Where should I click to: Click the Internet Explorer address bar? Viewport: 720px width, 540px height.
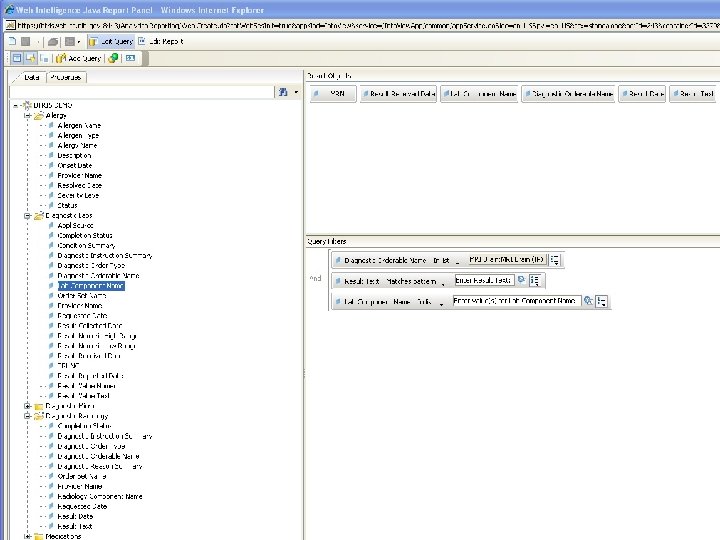coord(363,25)
